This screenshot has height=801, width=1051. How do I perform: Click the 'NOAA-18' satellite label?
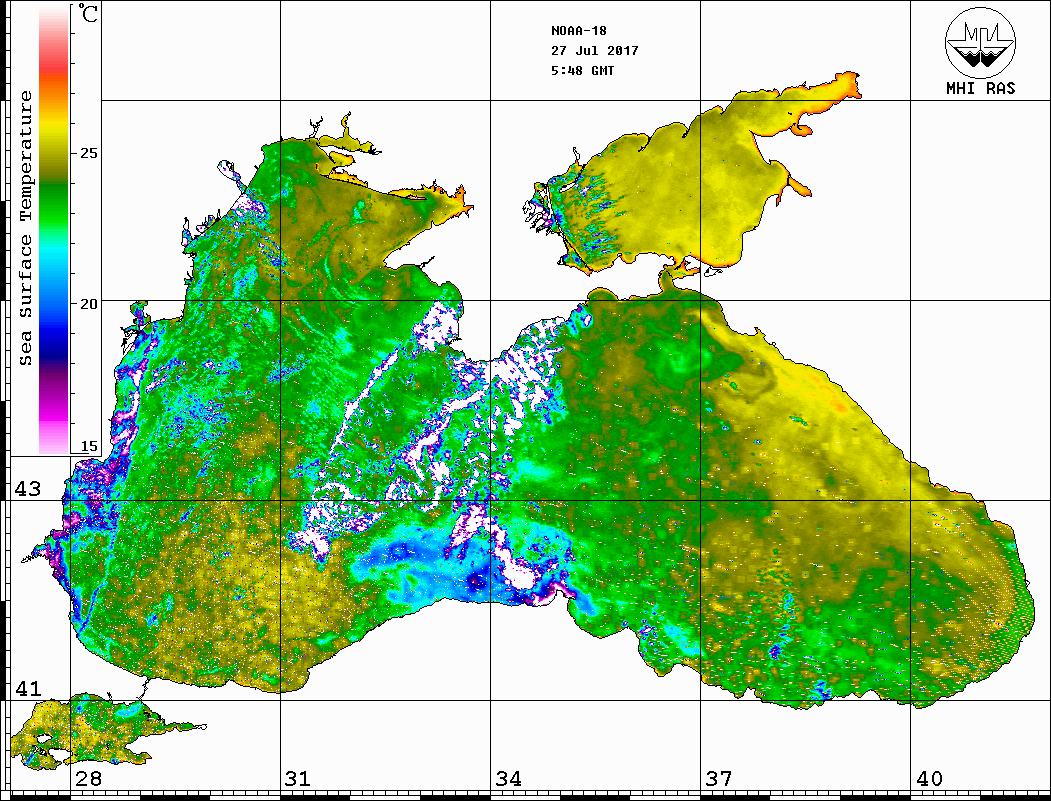579,31
